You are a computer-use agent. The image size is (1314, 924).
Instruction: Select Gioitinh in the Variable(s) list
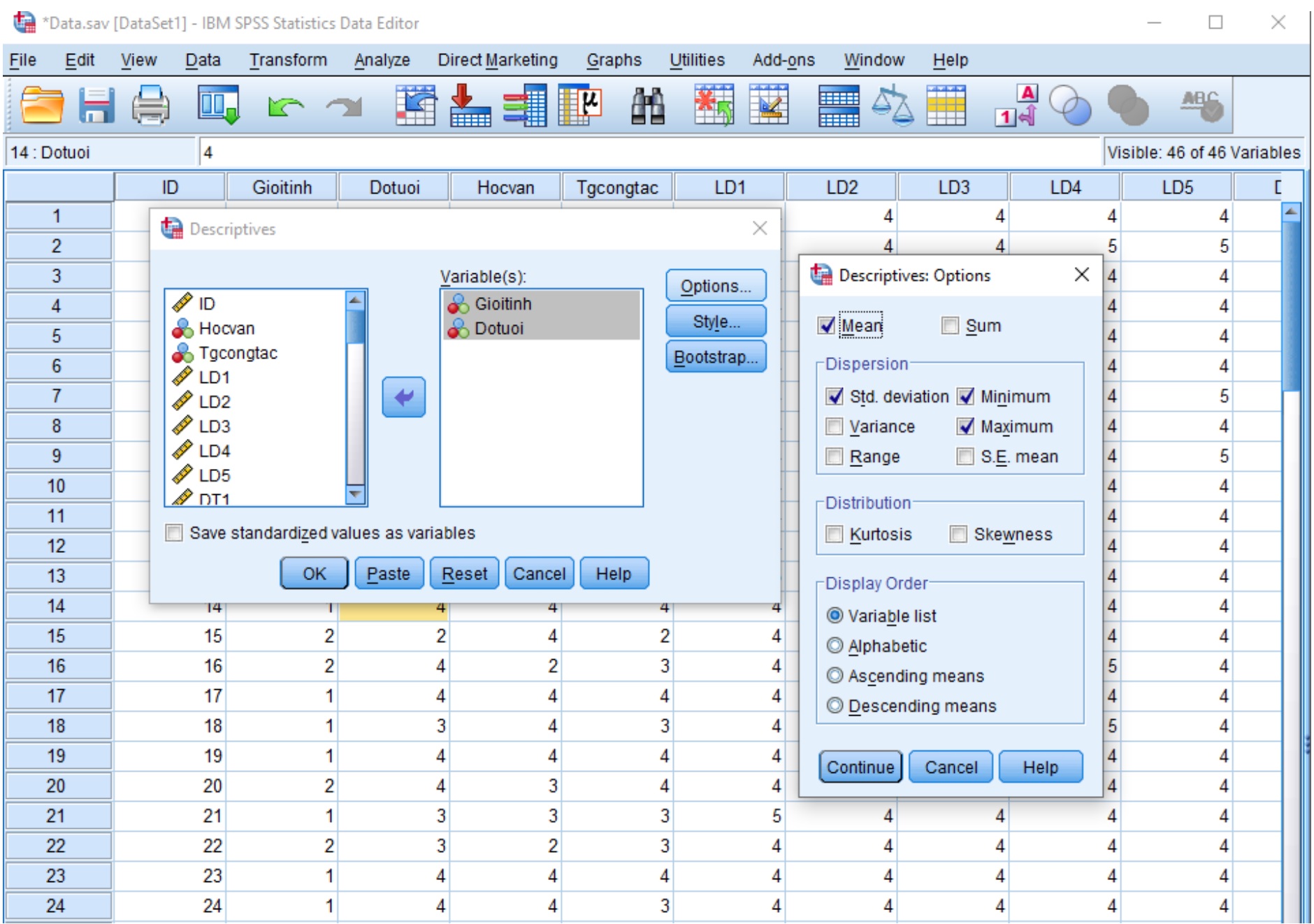pyautogui.click(x=541, y=304)
